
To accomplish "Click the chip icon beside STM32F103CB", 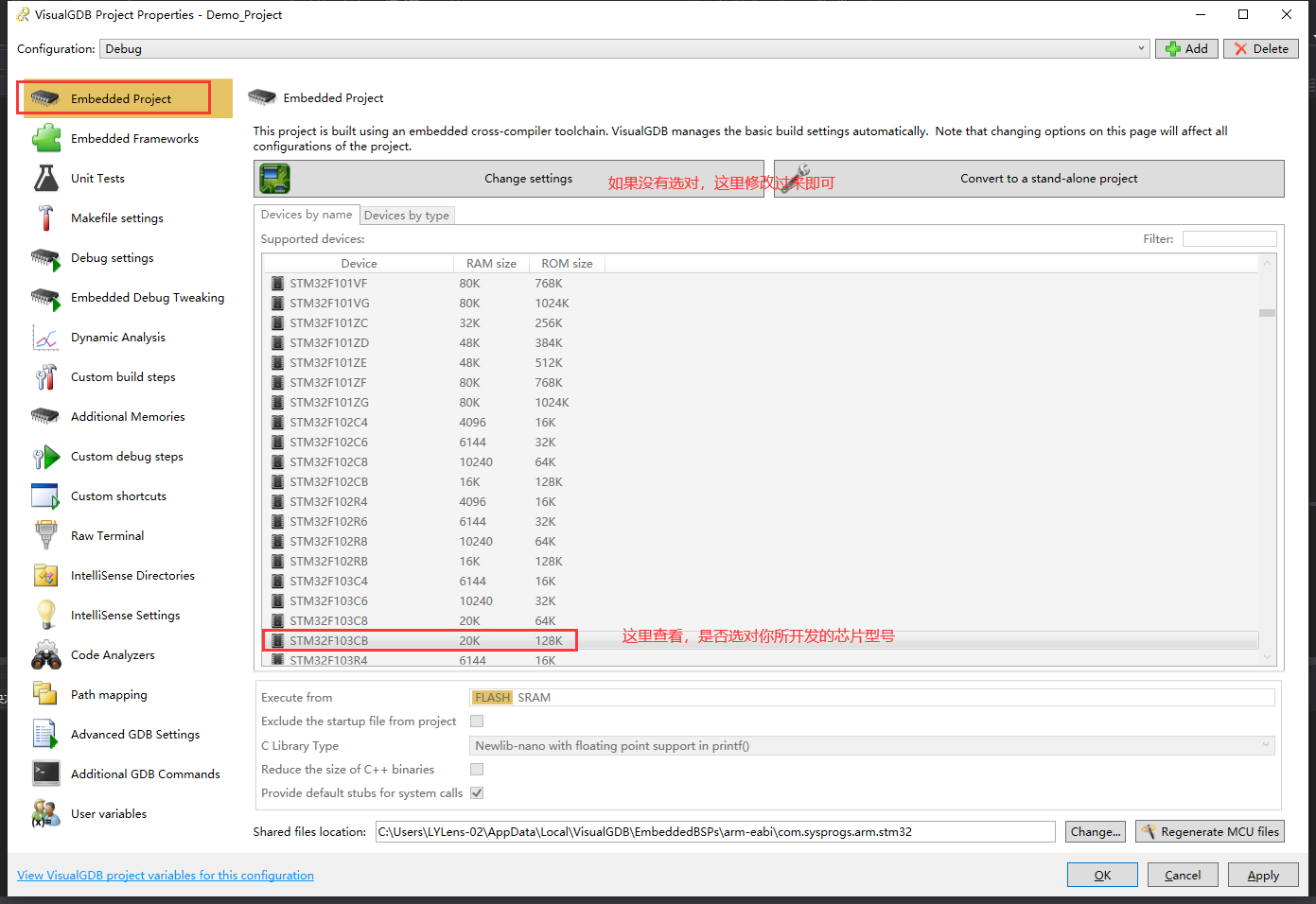I will click(x=277, y=641).
